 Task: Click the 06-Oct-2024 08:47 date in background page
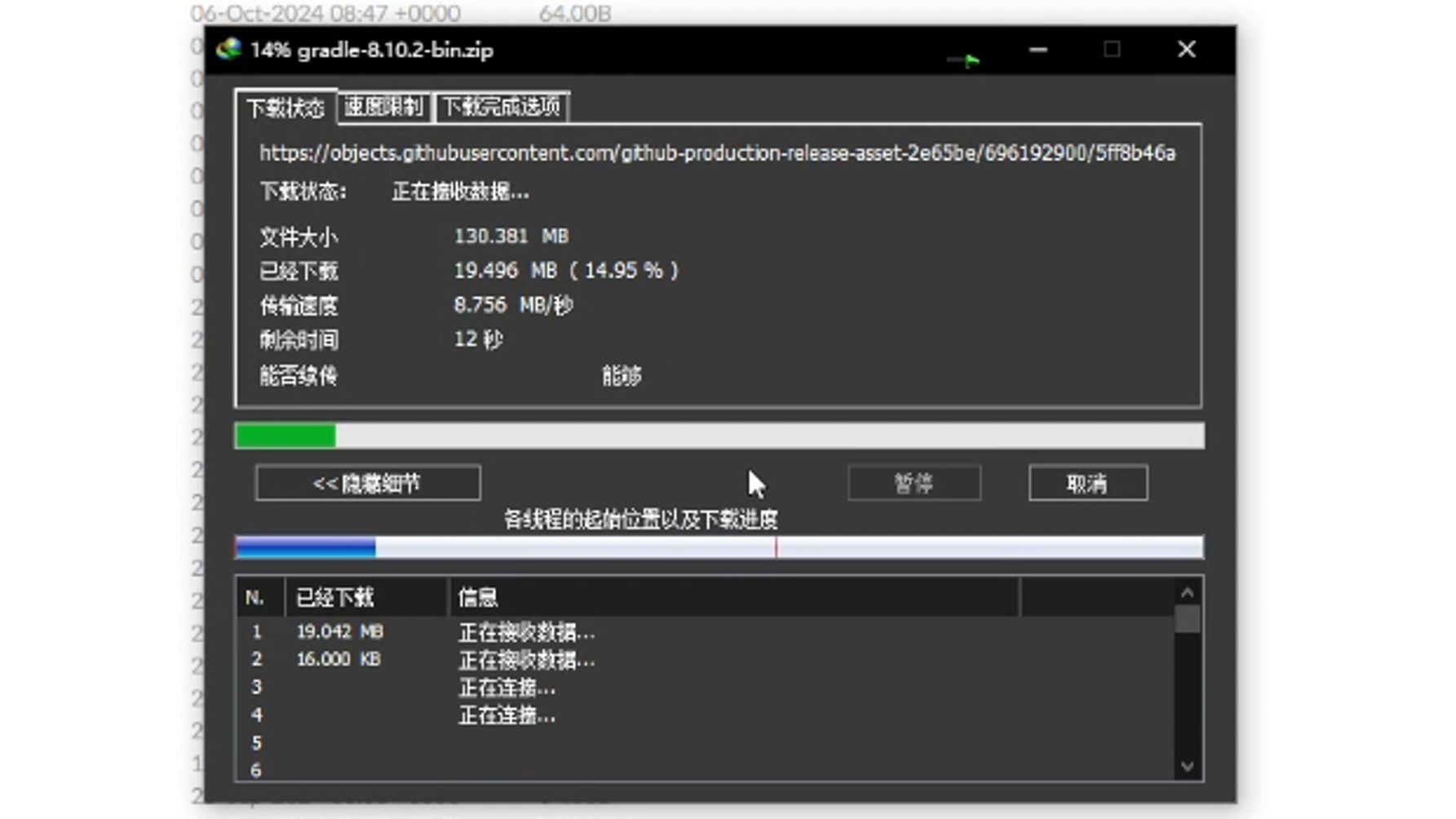[325, 13]
